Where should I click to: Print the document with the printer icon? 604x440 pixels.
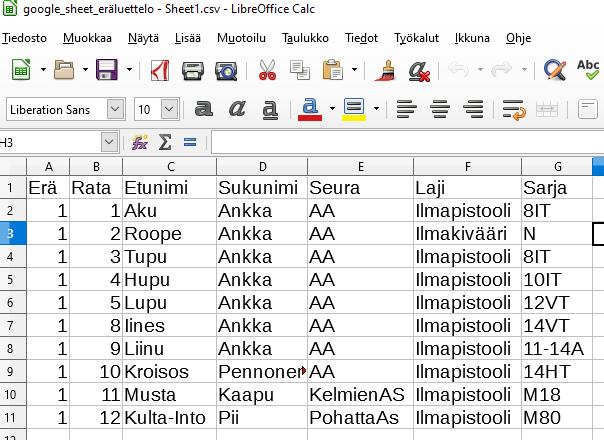(193, 71)
